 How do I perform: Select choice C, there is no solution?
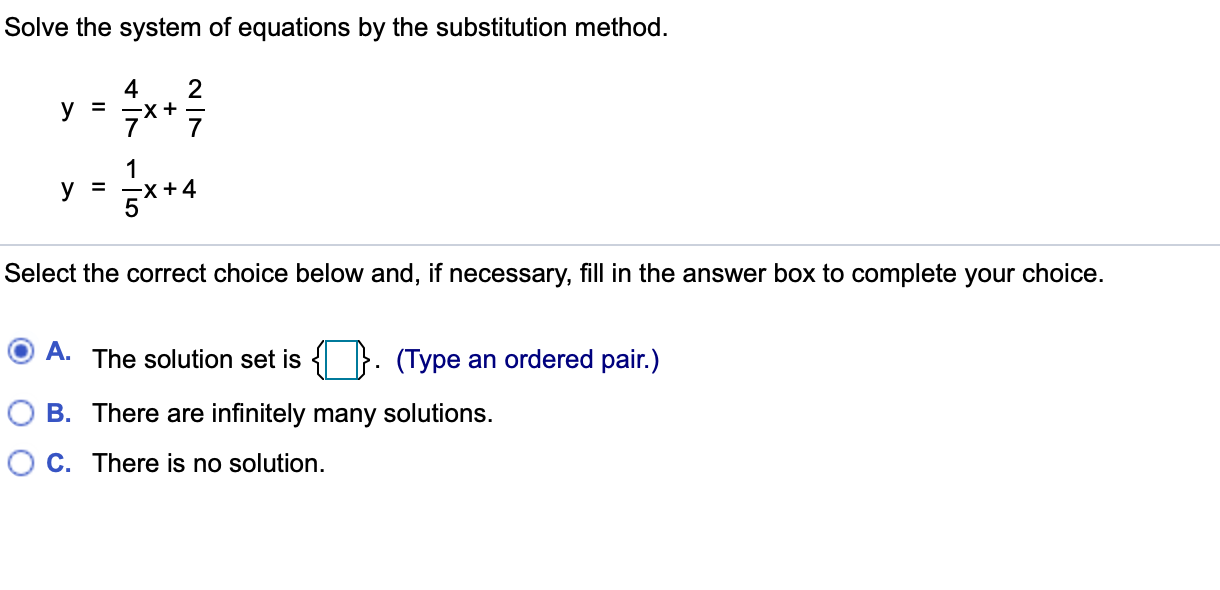pyautogui.click(x=20, y=462)
